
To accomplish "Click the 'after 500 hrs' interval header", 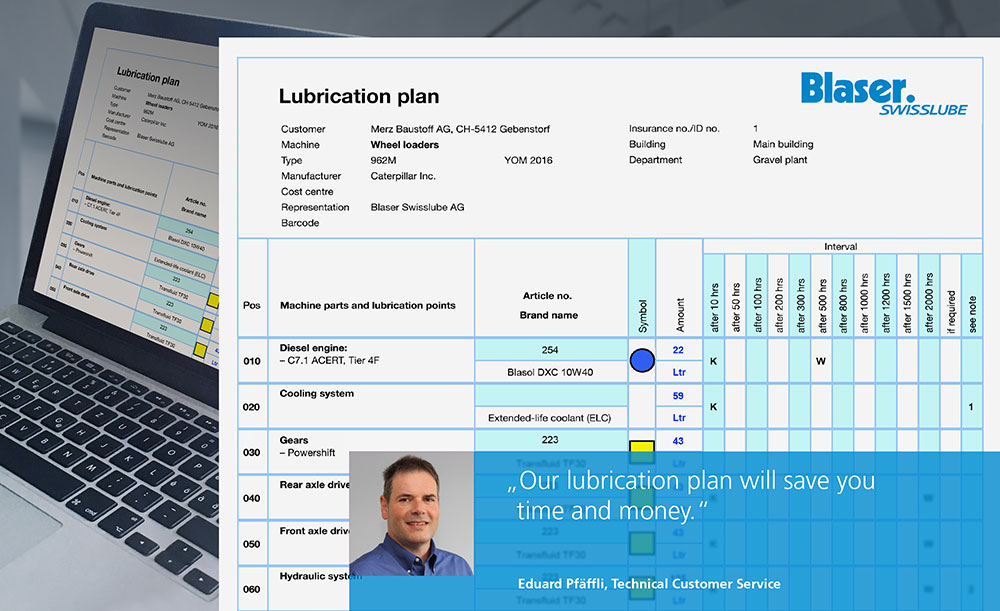I will (x=822, y=305).
